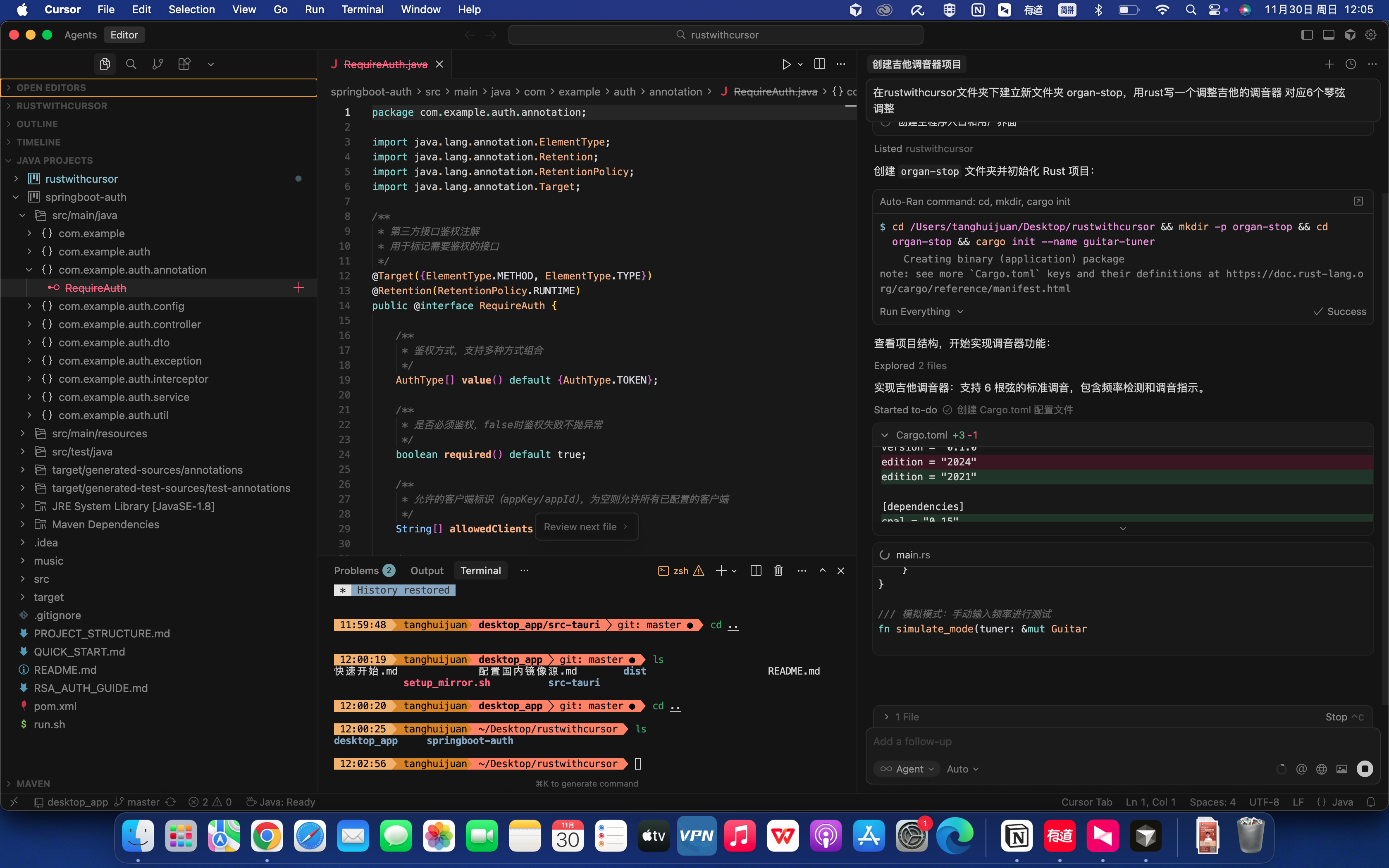Toggle the bottom panel layout icon

[x=1328, y=35]
